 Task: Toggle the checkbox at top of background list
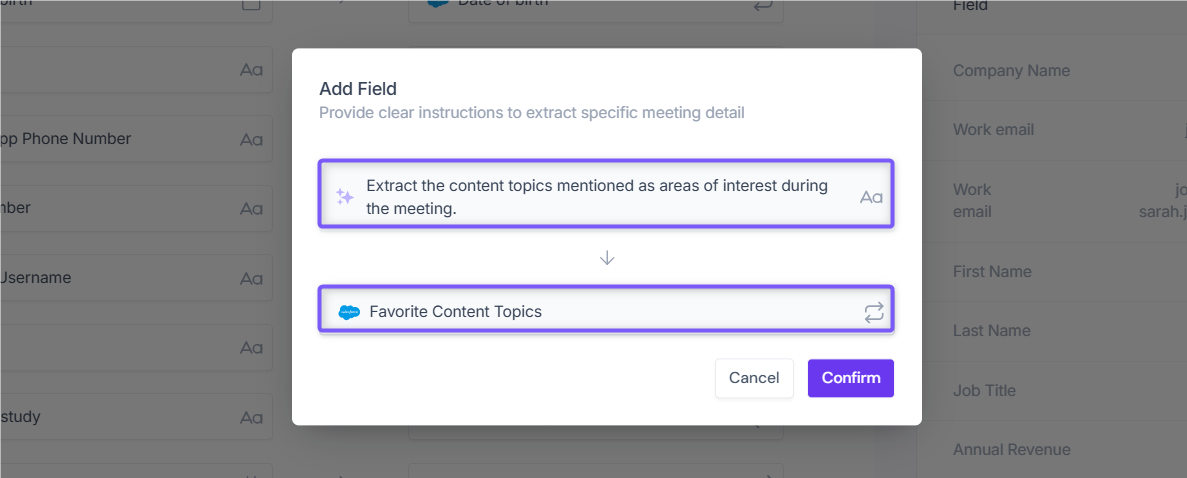[x=251, y=3]
